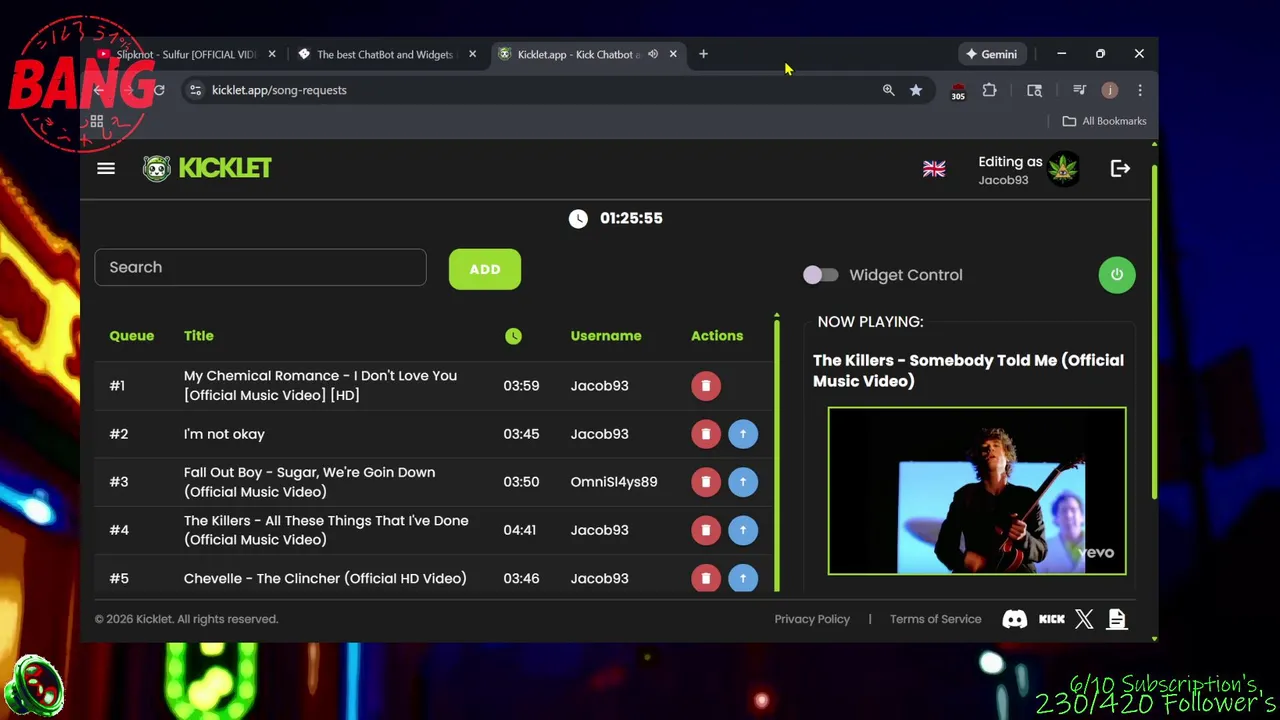Move I'm not okay up in queue
The height and width of the screenshot is (720, 1280).
click(x=743, y=434)
